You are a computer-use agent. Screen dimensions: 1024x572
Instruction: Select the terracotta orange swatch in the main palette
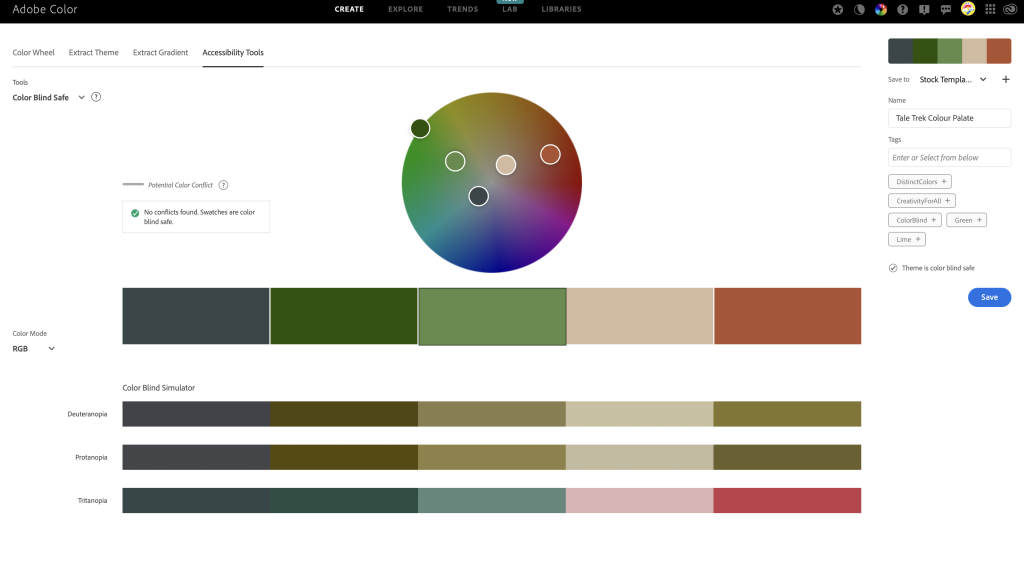coord(787,316)
